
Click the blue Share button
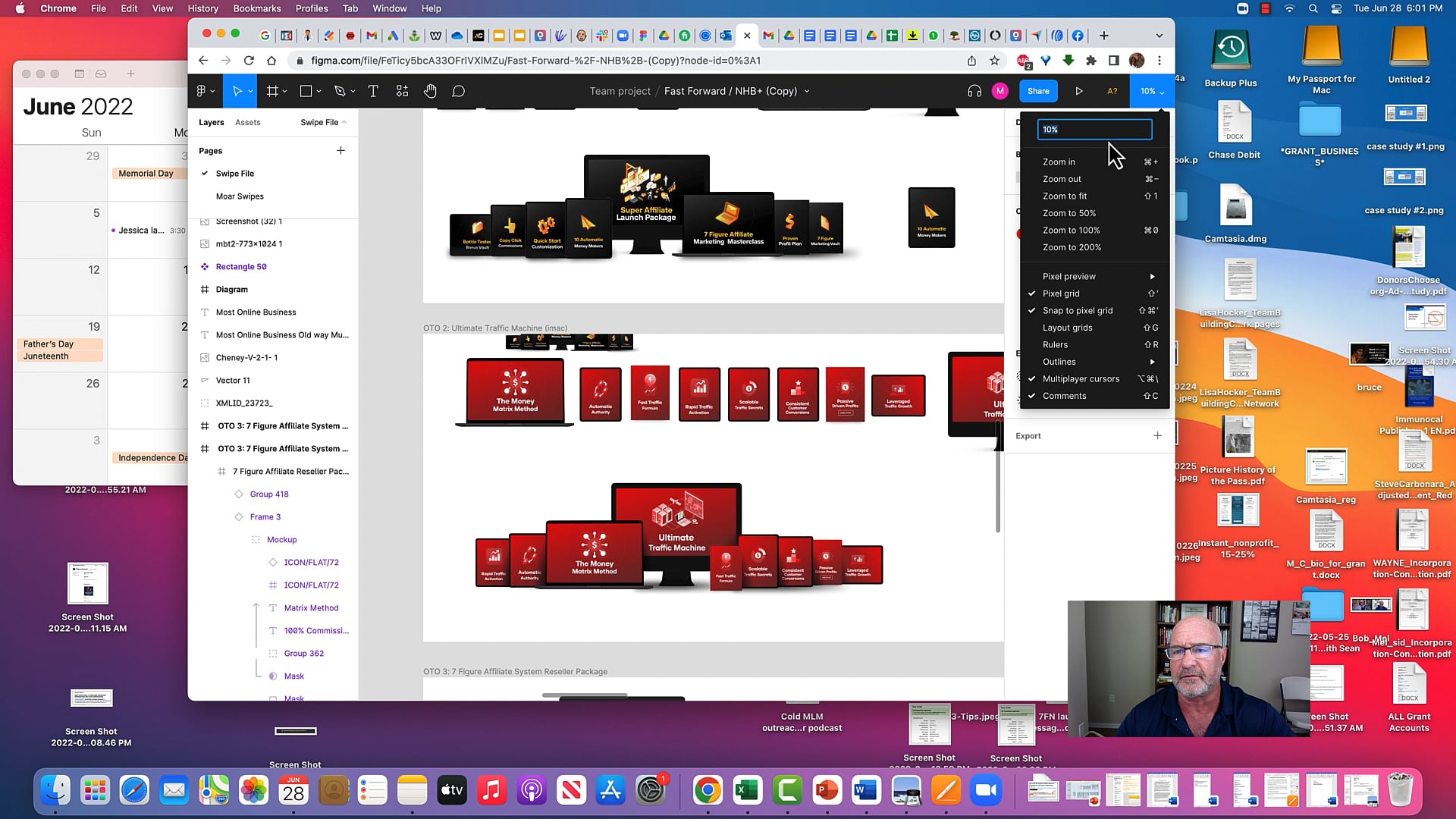[1038, 91]
